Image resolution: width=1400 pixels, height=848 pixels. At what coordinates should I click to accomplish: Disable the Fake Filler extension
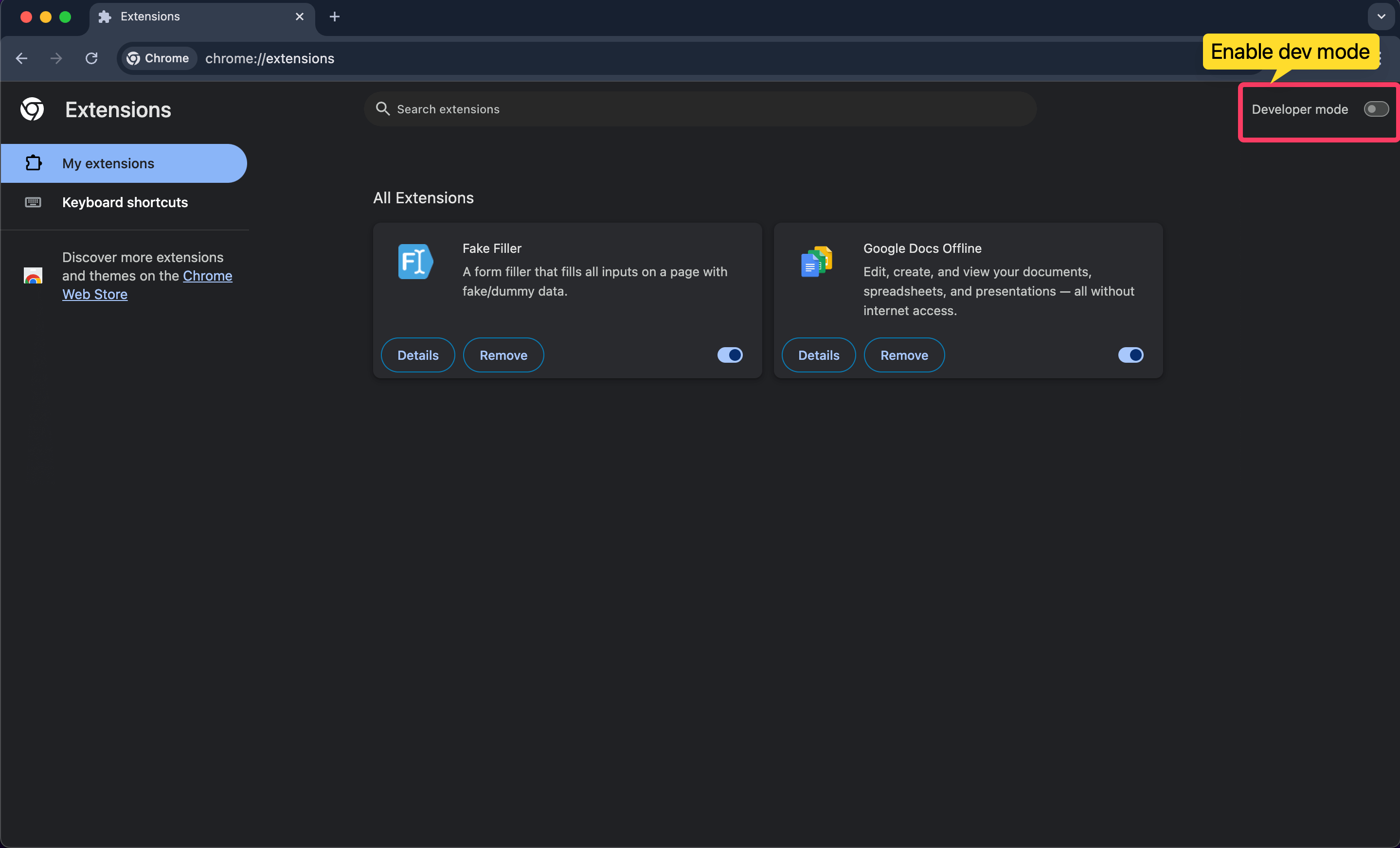tap(730, 354)
